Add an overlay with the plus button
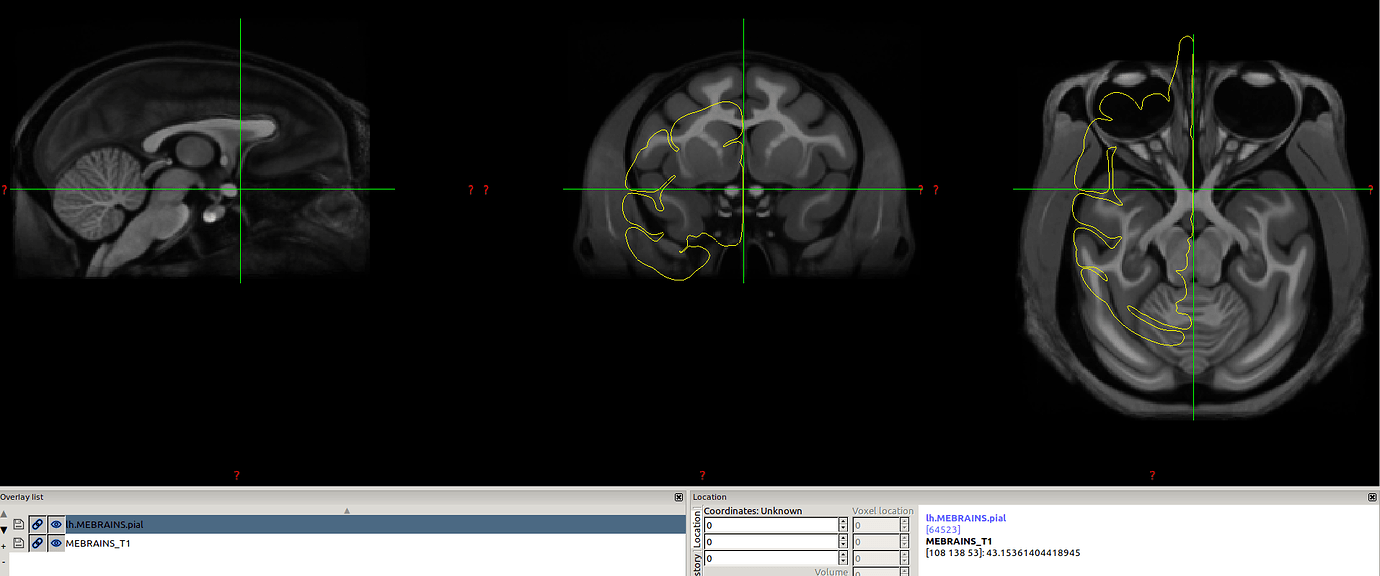The width and height of the screenshot is (1380, 576). (x=4, y=546)
